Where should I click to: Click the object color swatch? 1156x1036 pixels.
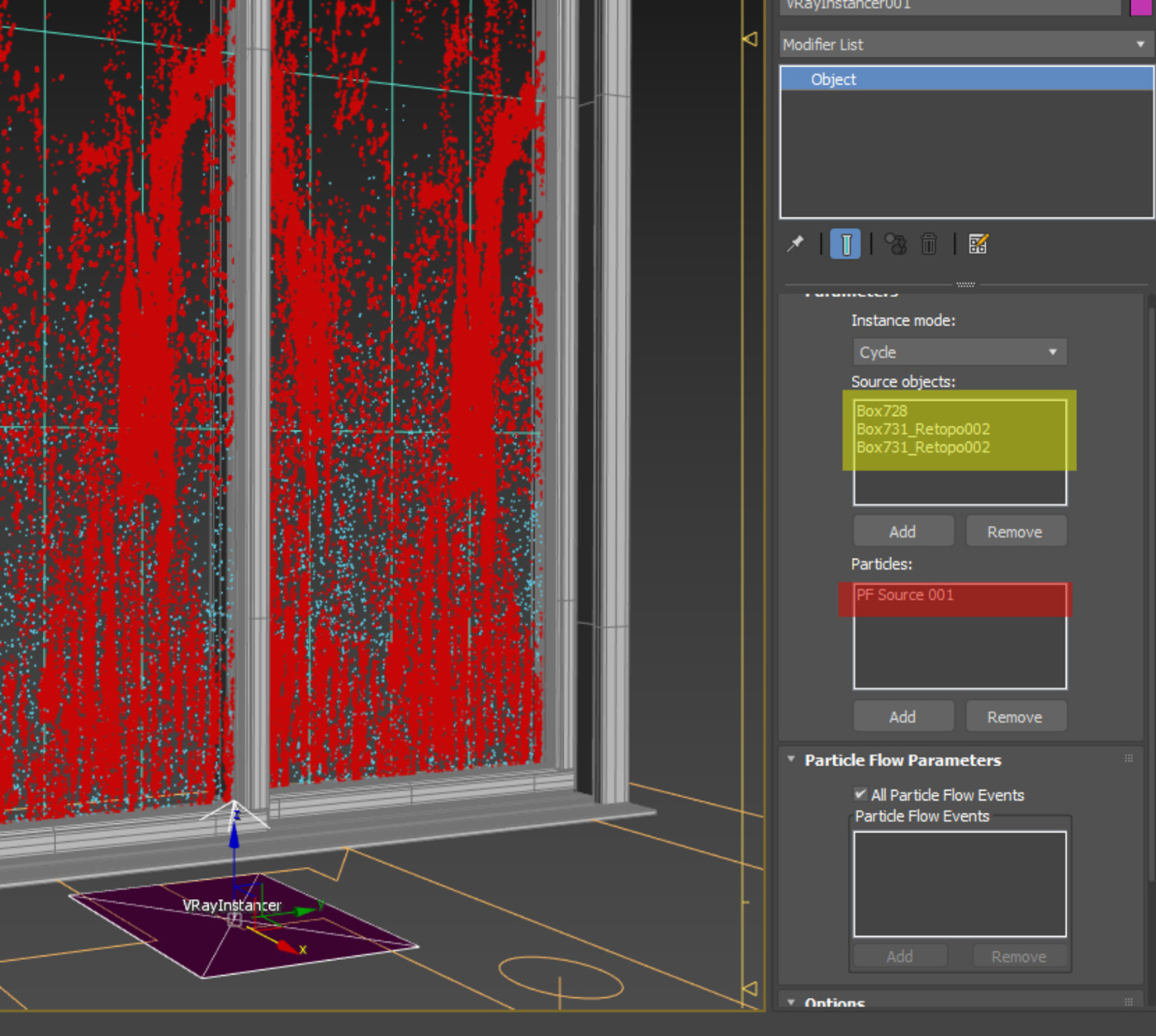click(1142, 6)
